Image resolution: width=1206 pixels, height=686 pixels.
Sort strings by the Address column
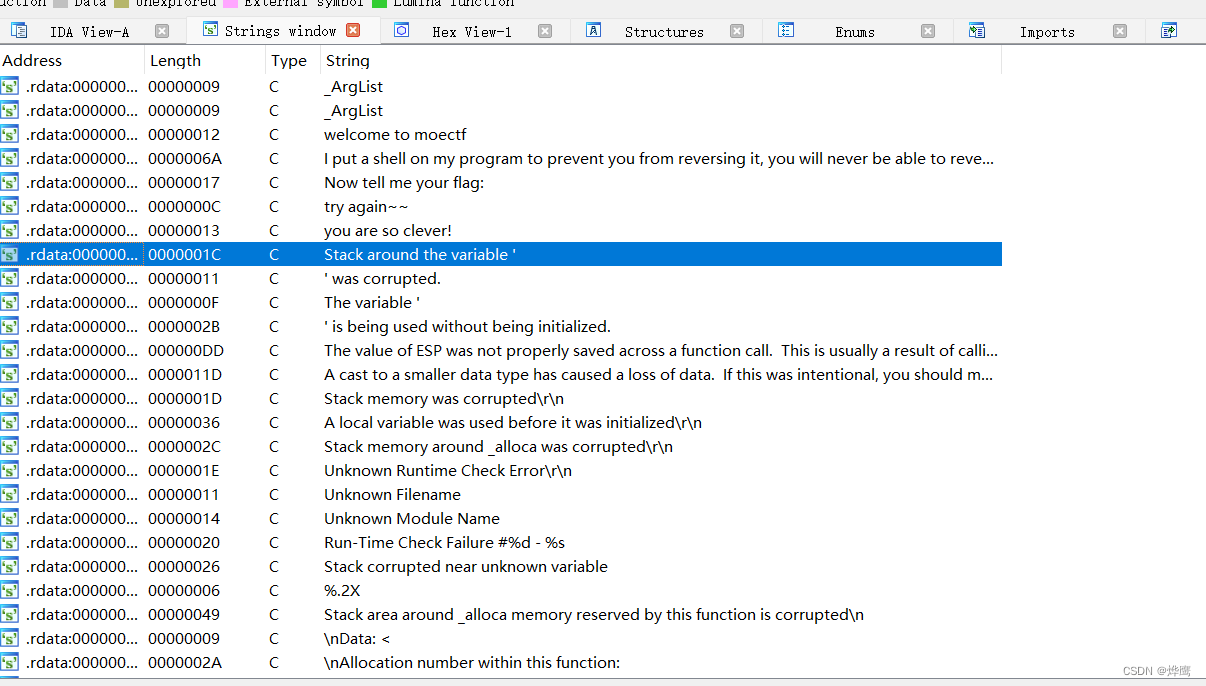click(33, 60)
